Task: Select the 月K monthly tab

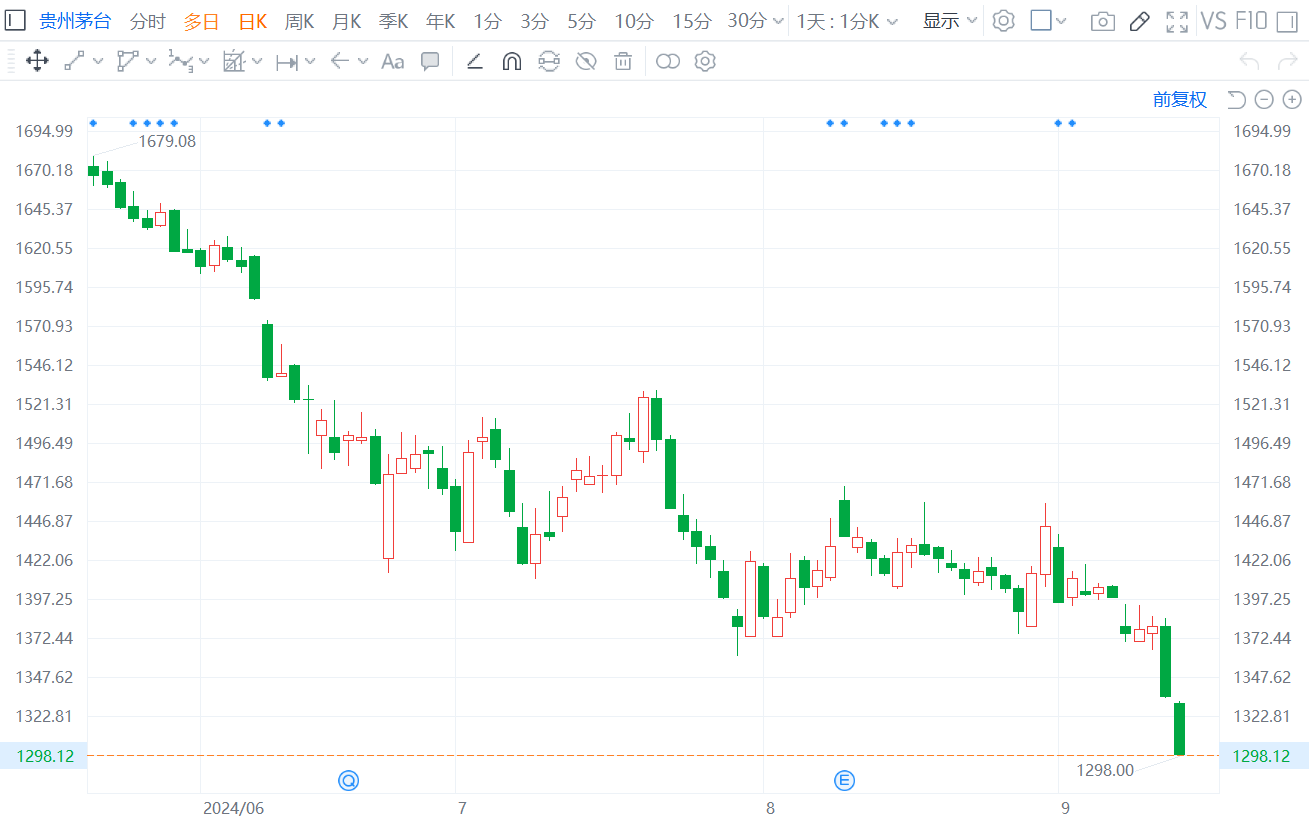Action: pos(347,21)
